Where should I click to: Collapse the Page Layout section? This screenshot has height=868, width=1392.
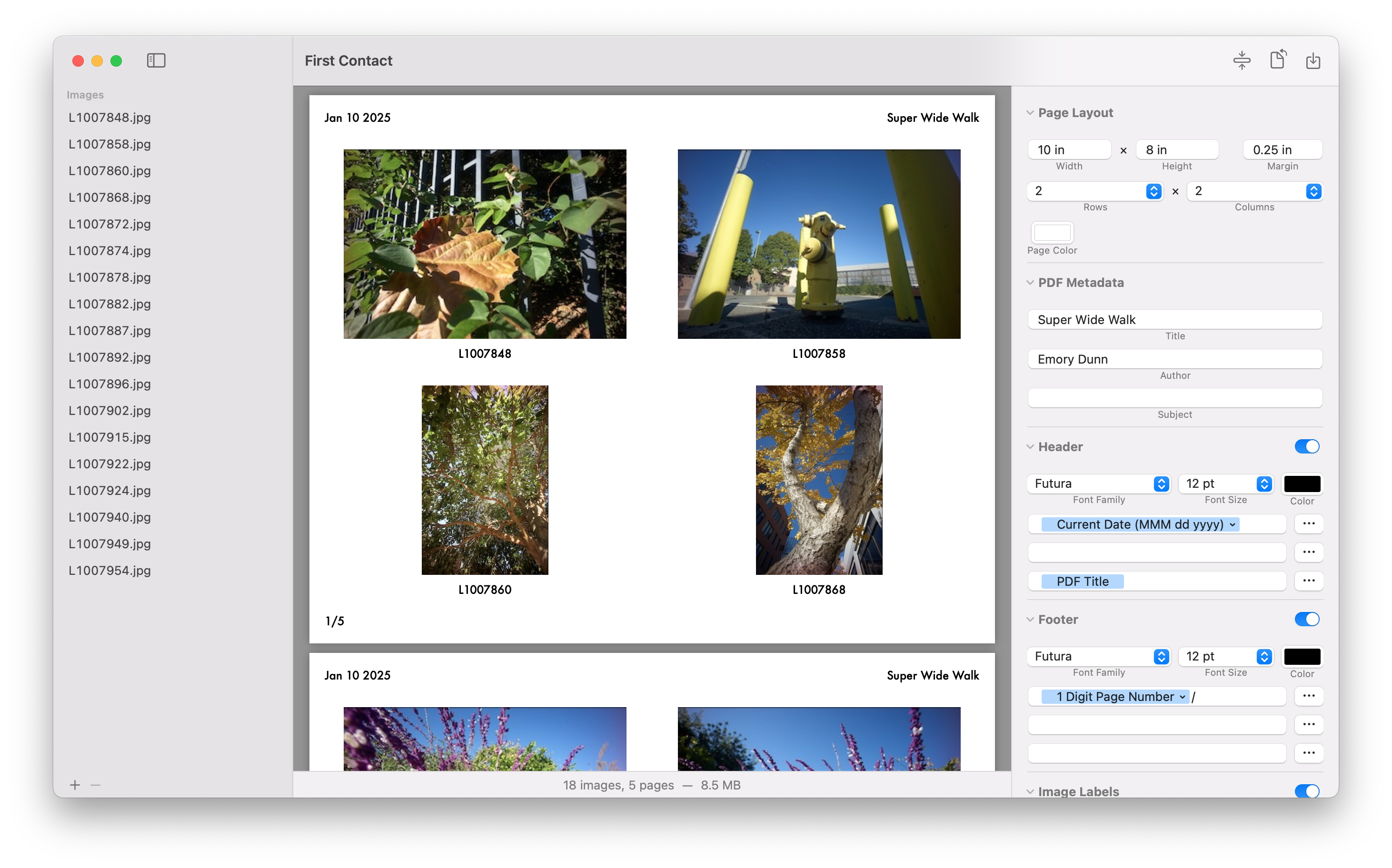1030,113
